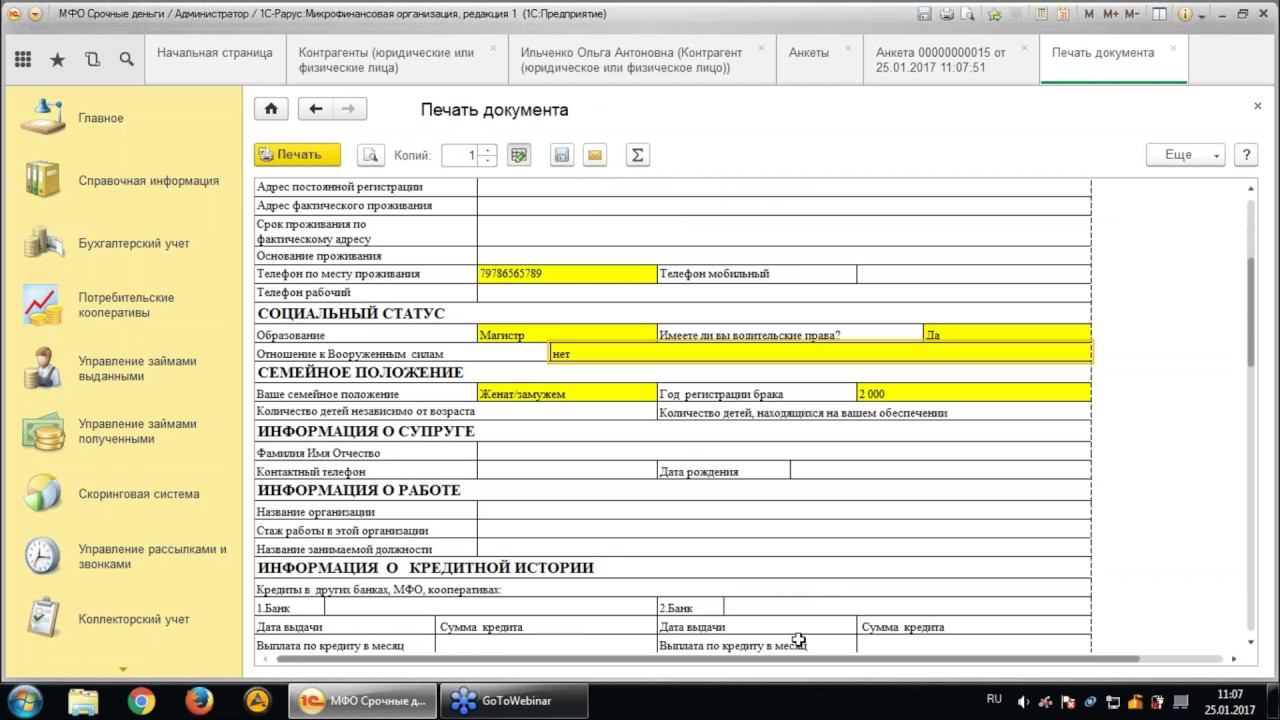Toggle the window layout panels icon
The width and height of the screenshot is (1280, 720).
point(1159,14)
